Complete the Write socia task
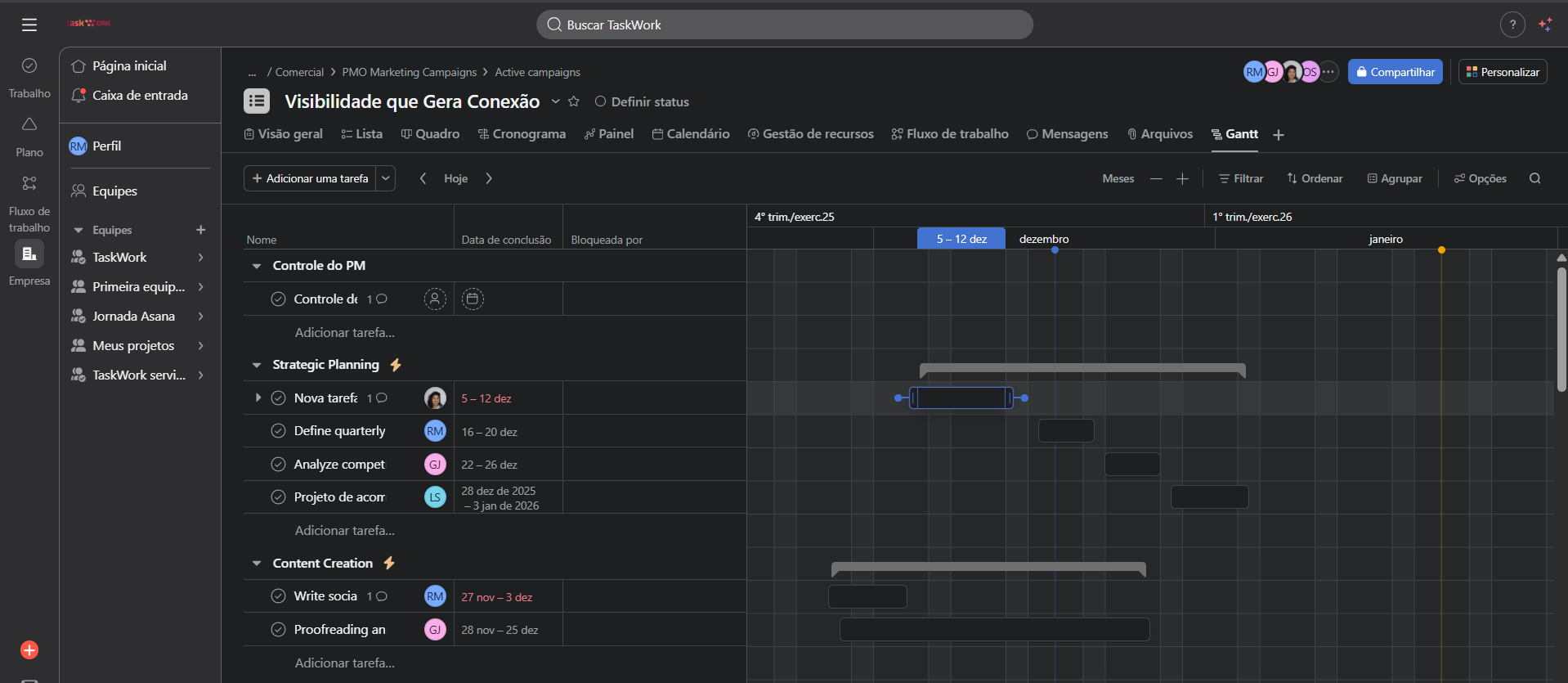Viewport: 1568px width, 683px height. coord(278,596)
